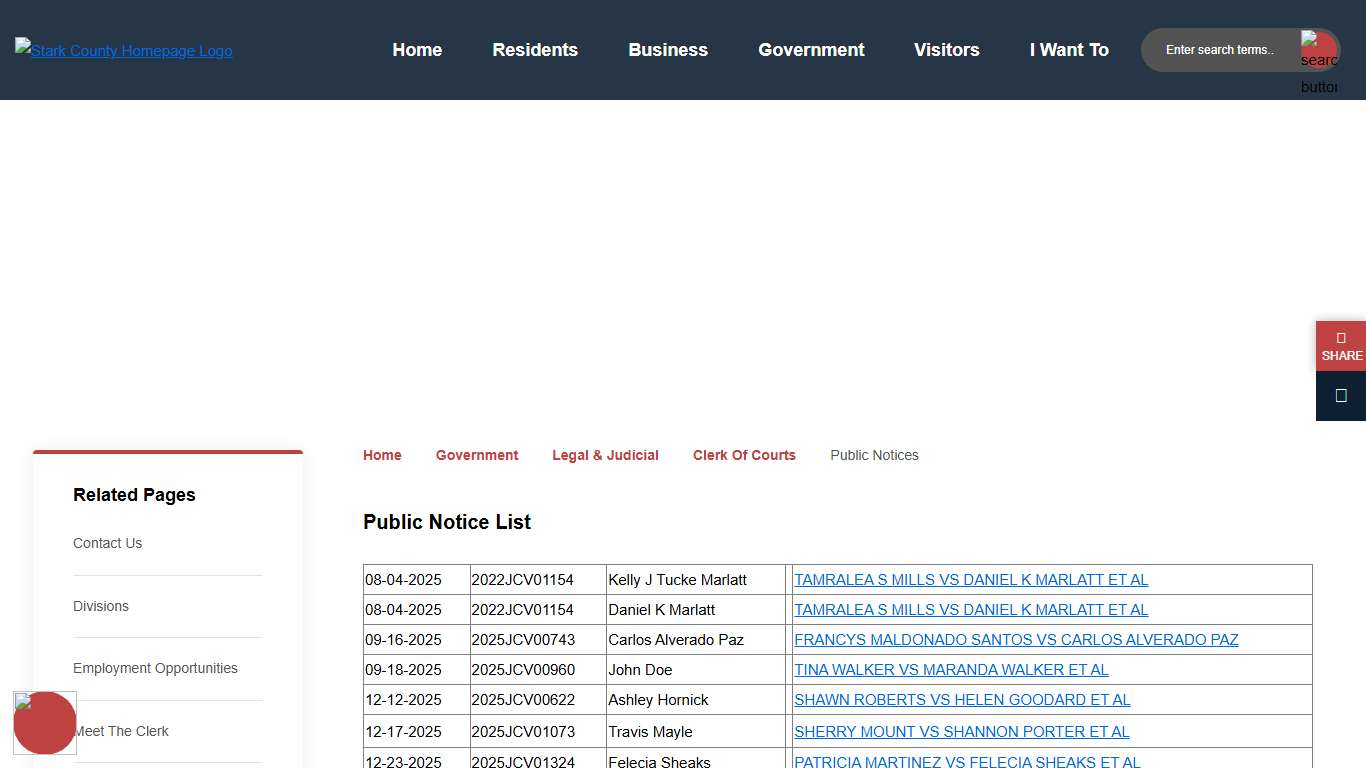Click inside the search terms field

tap(1220, 50)
